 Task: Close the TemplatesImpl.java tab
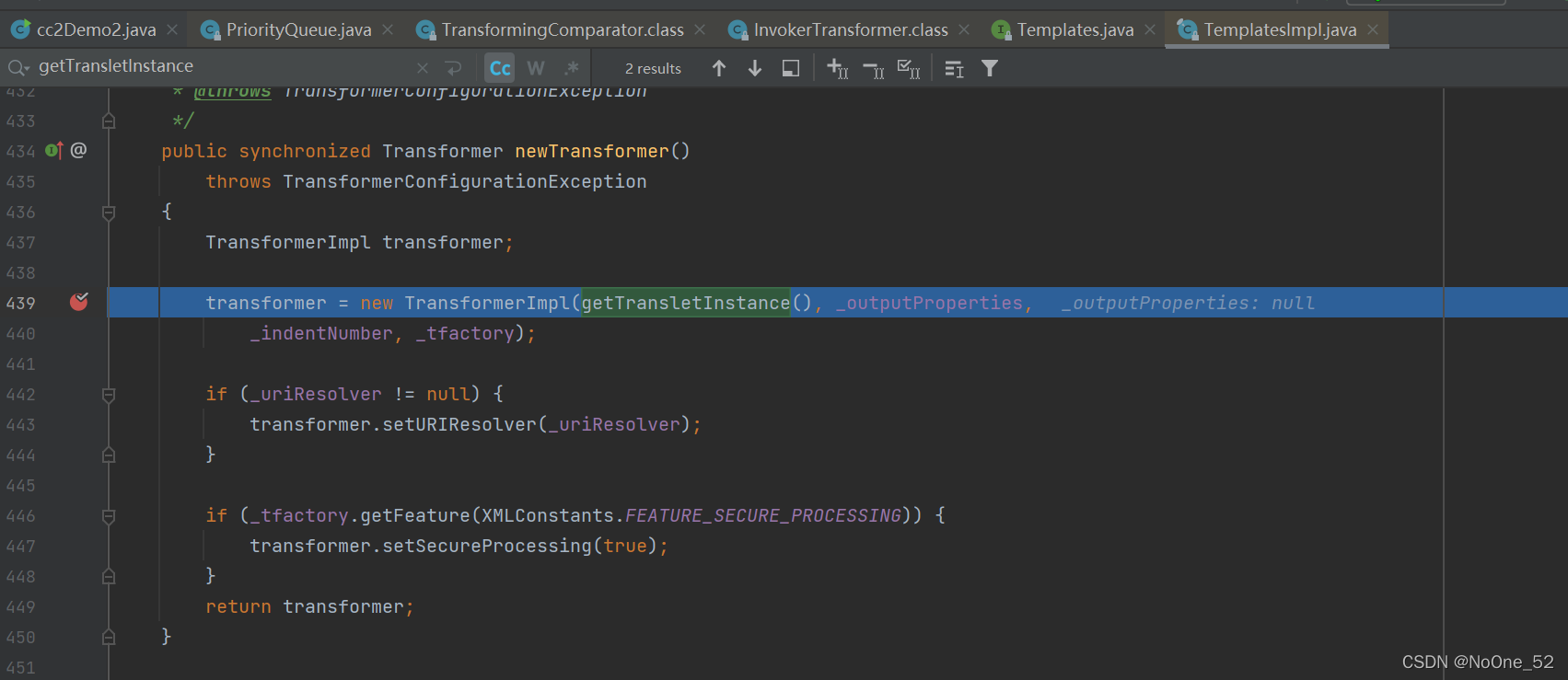1373,30
